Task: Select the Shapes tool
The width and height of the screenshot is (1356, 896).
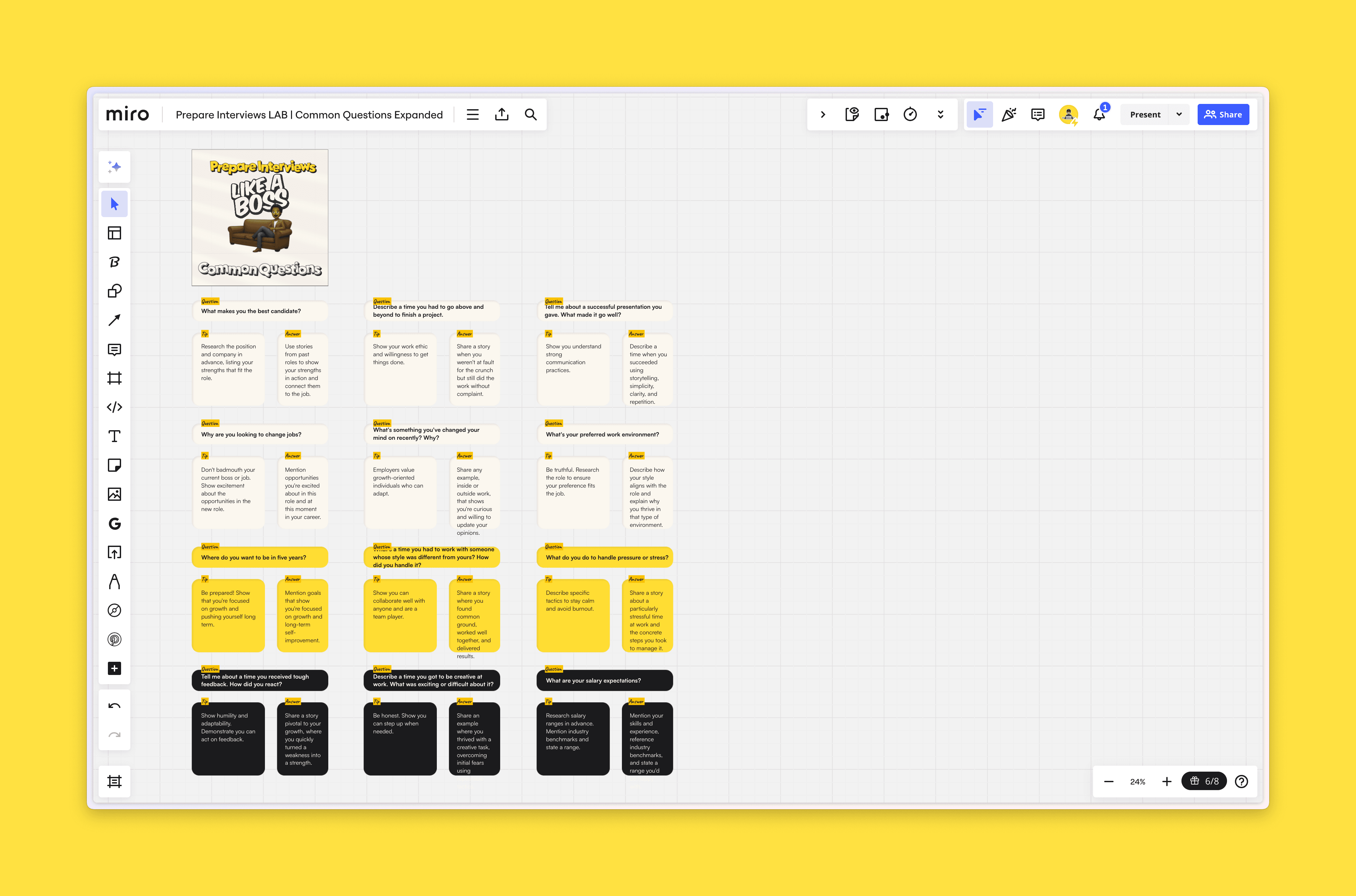Action: tap(114, 291)
